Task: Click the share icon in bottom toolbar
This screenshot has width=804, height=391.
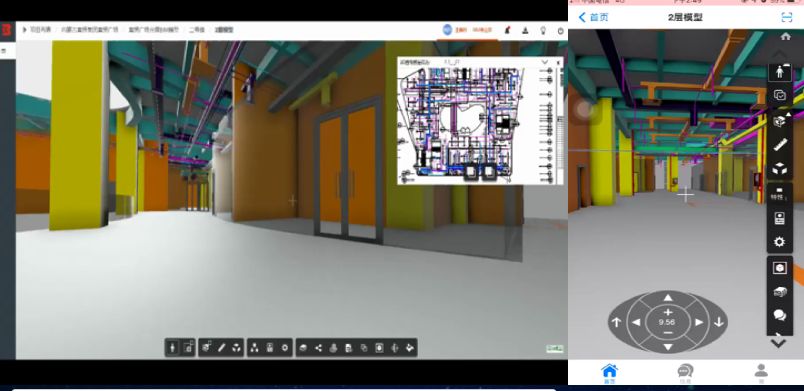Action: (318, 348)
